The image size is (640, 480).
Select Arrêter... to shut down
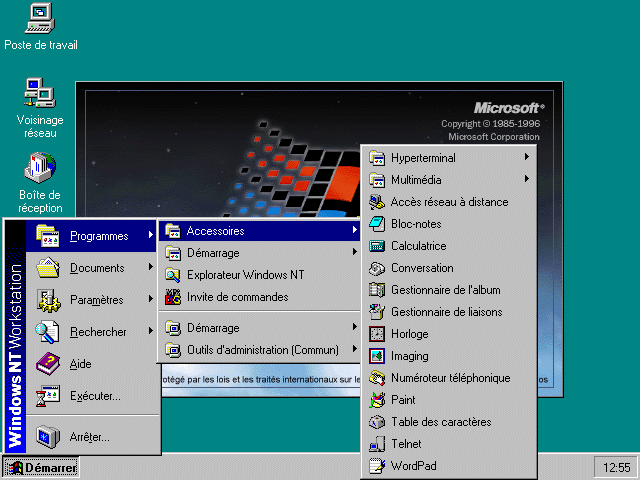click(x=89, y=437)
